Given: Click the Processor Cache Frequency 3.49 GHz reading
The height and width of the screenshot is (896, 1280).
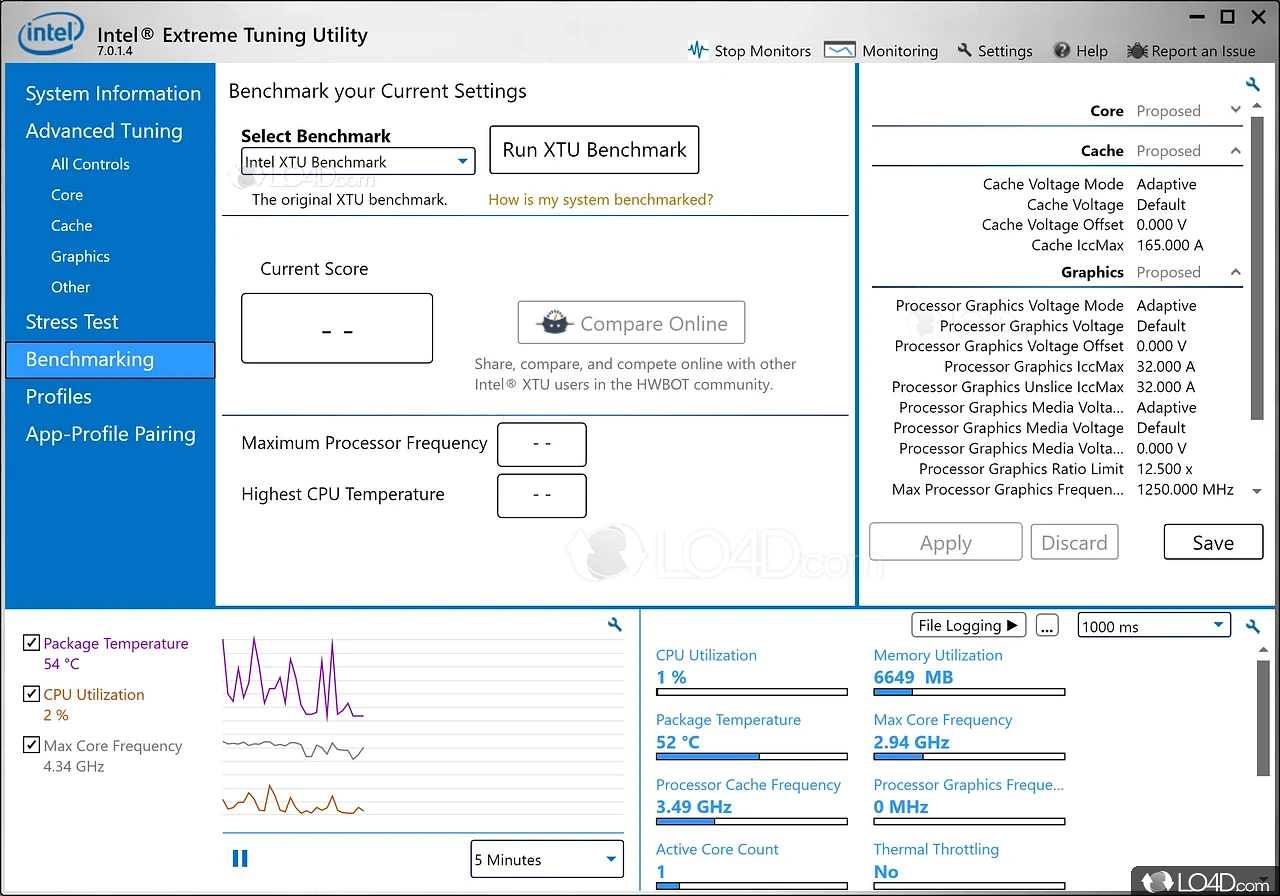Looking at the screenshot, I should pyautogui.click(x=694, y=807).
